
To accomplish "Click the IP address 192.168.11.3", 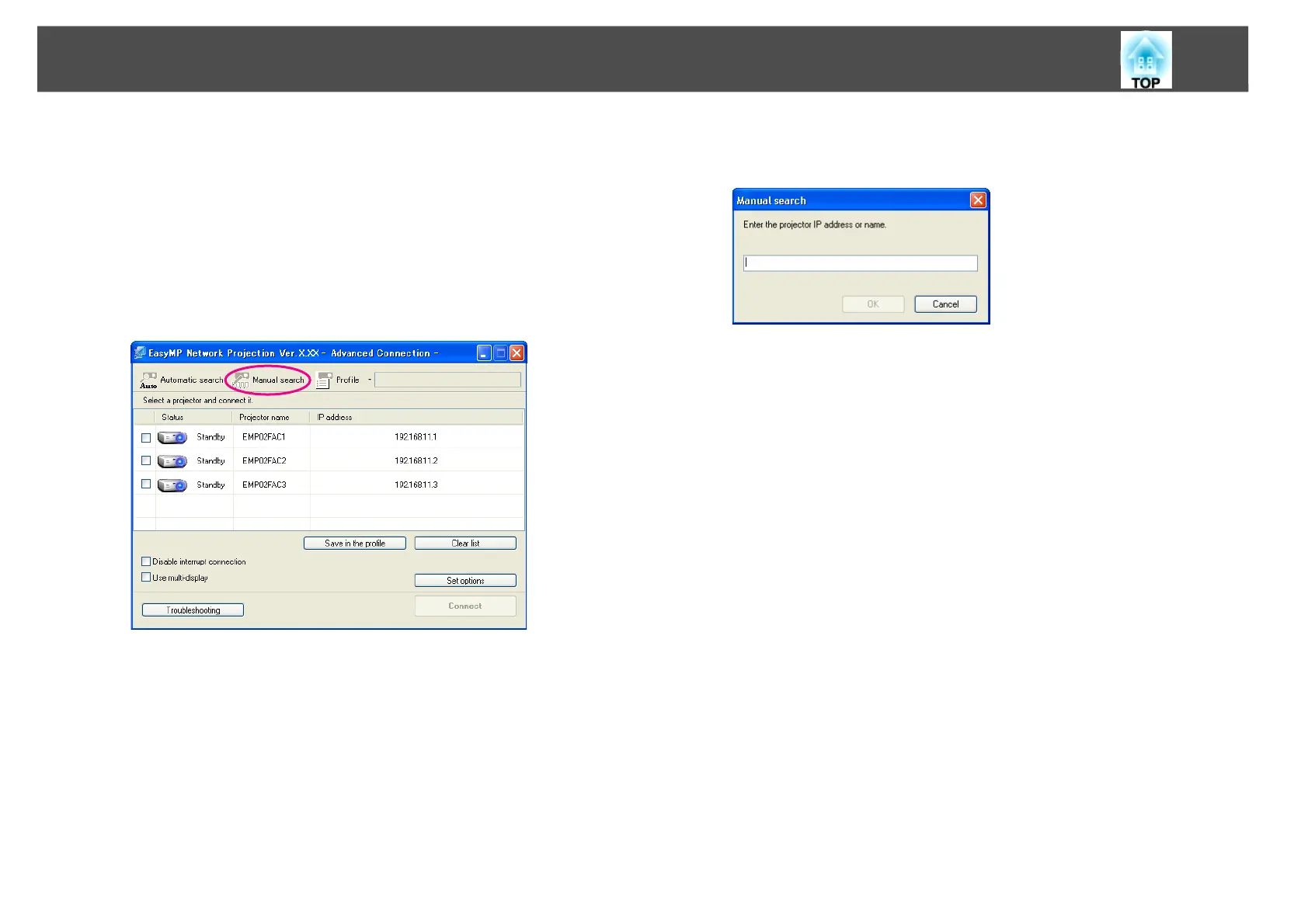I will pyautogui.click(x=416, y=485).
